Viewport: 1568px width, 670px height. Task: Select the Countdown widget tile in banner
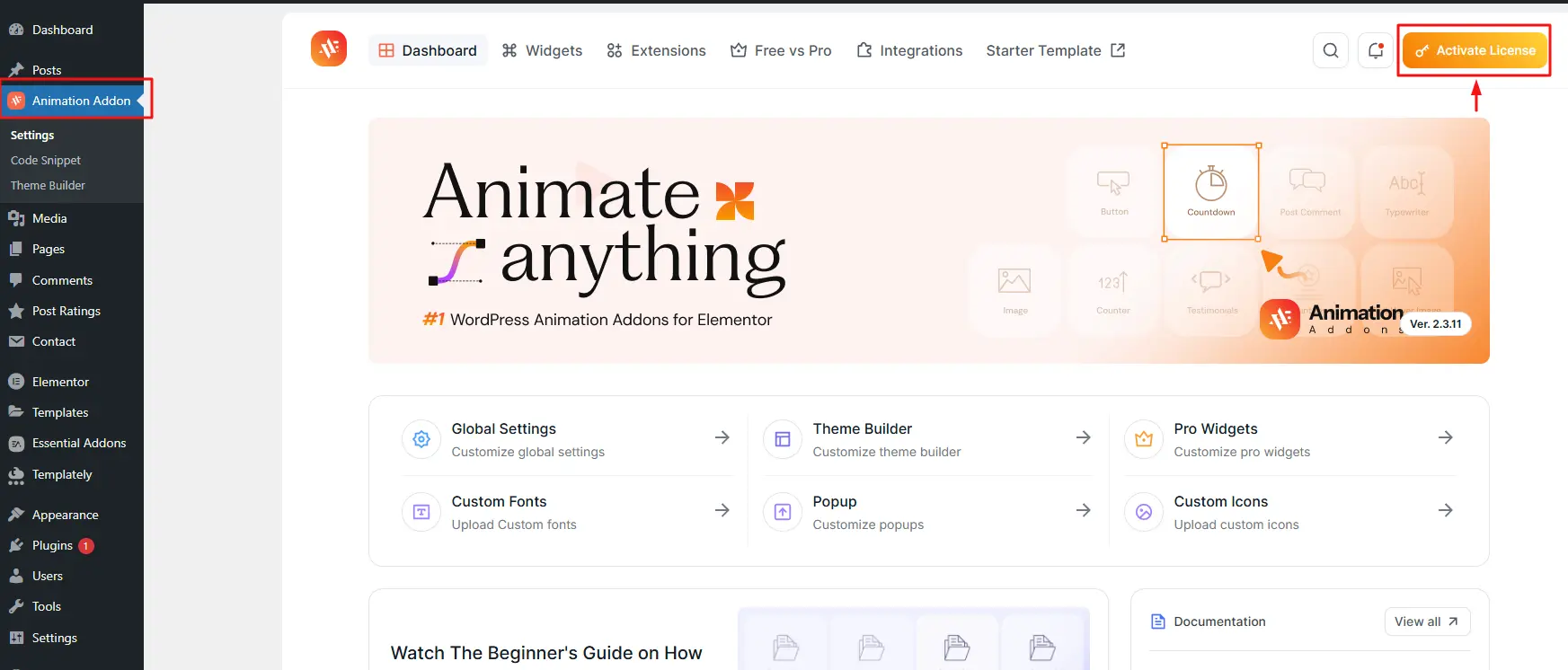(1211, 192)
